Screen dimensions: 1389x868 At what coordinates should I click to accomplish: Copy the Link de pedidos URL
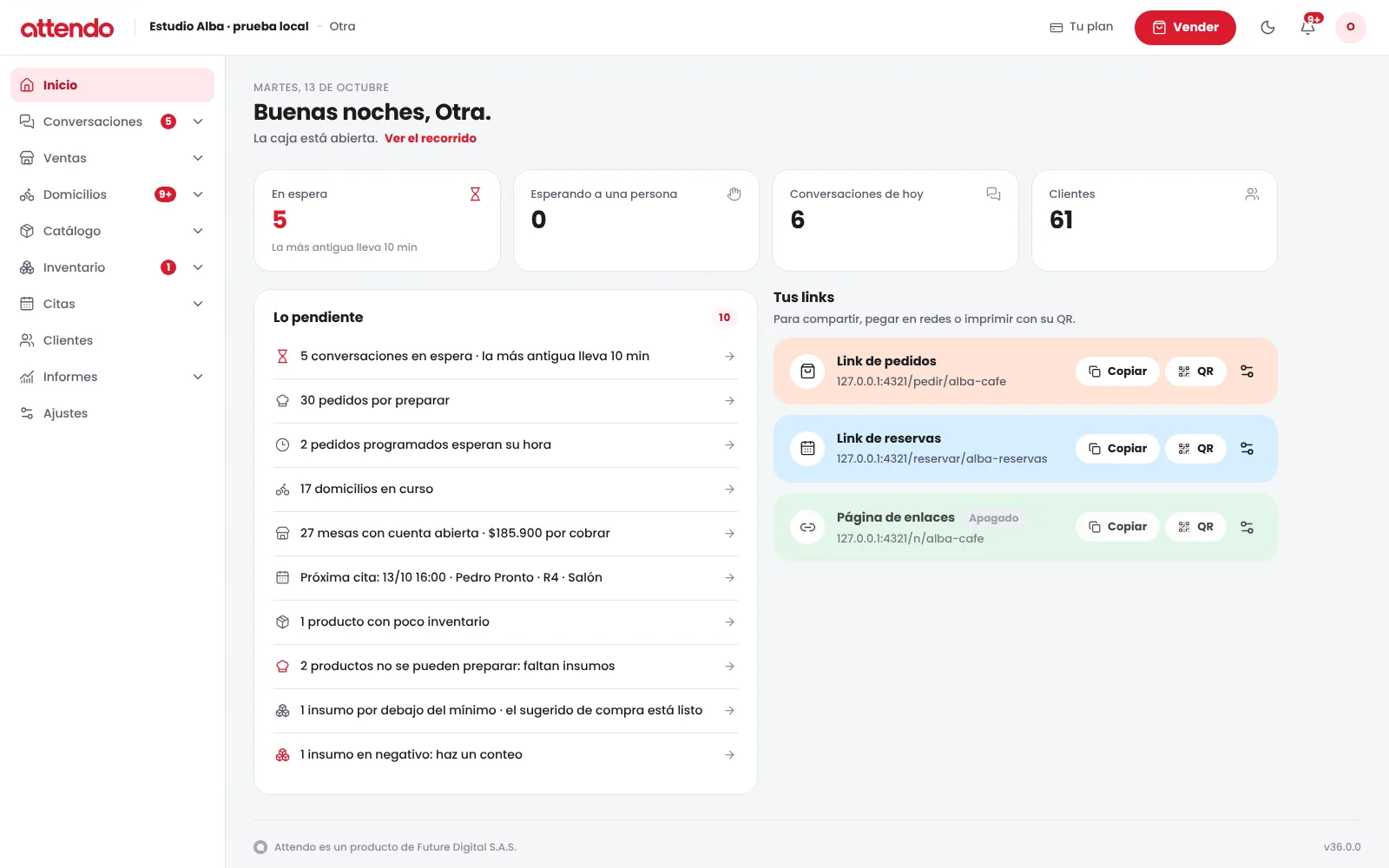[x=1117, y=372]
